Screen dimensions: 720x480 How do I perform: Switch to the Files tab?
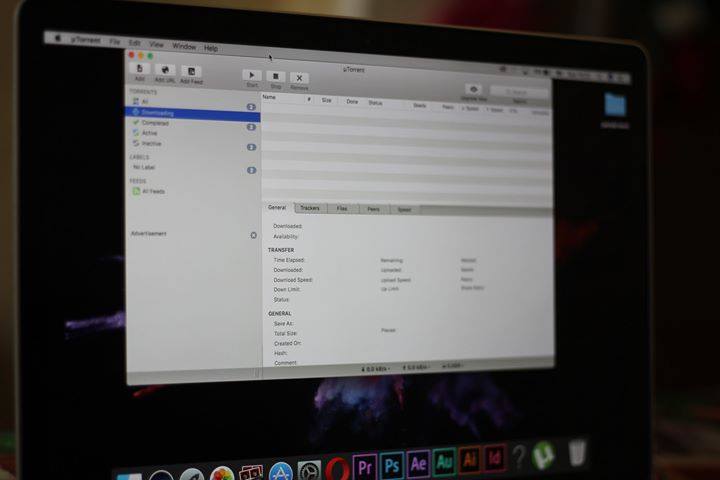[342, 209]
